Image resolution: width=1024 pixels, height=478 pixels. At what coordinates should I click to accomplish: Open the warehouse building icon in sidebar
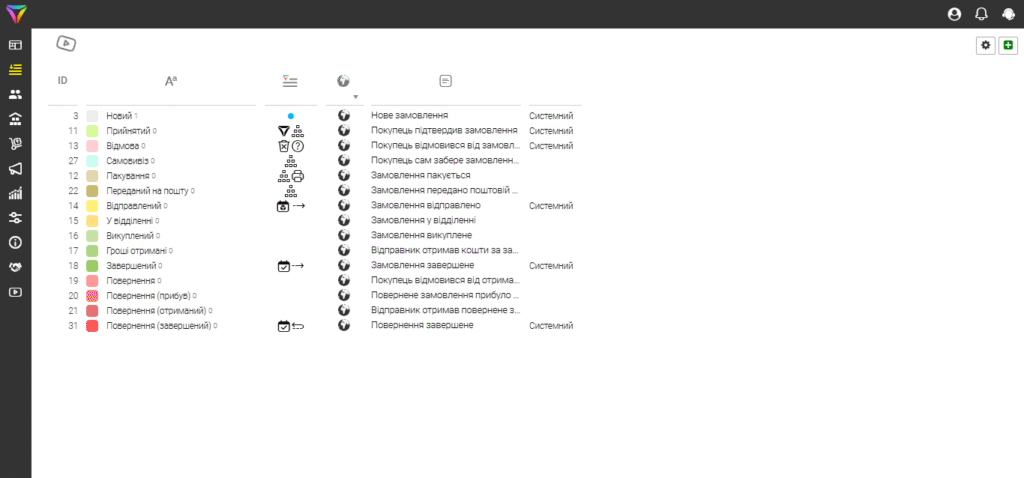pyautogui.click(x=16, y=120)
